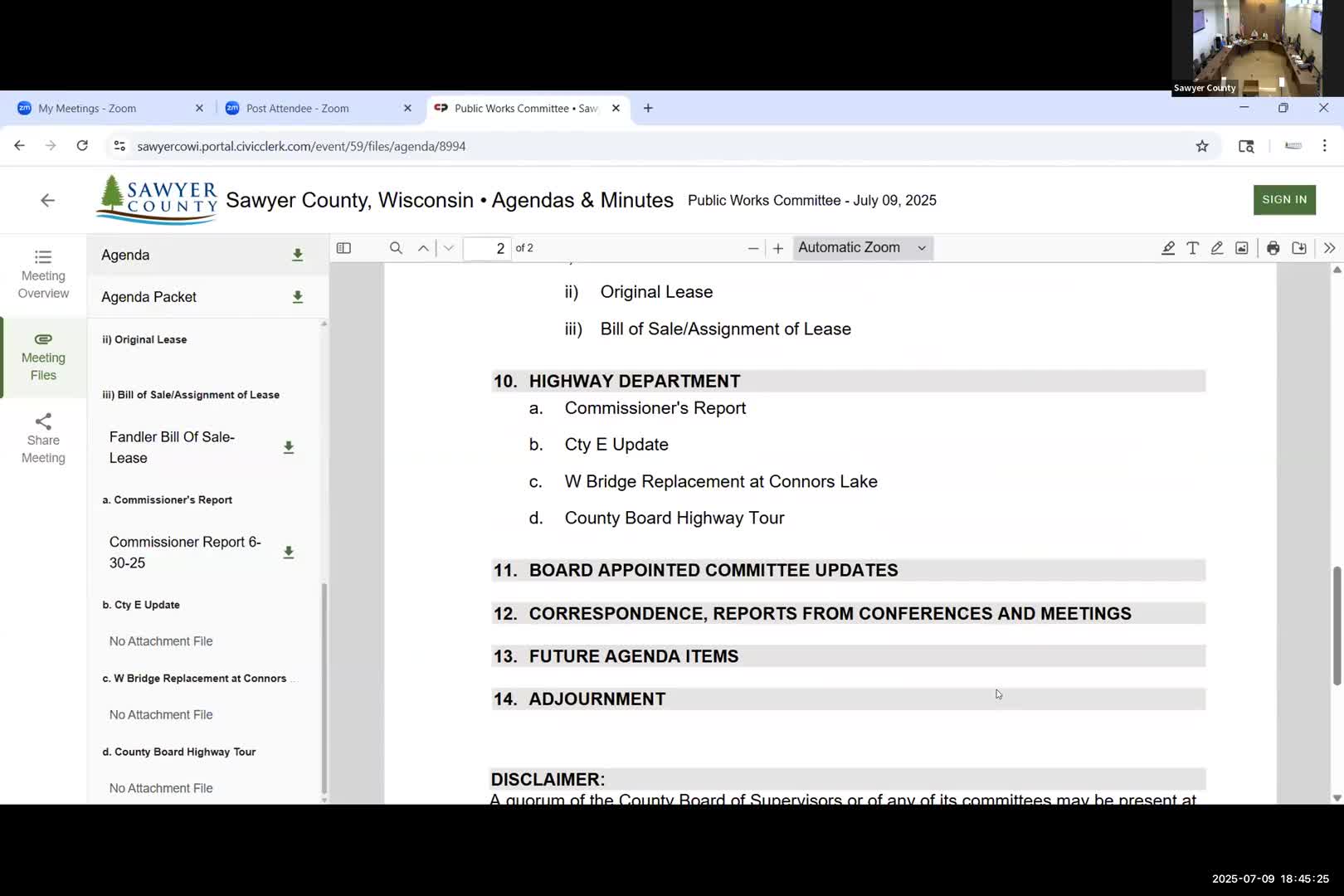The image size is (1344, 896).
Task: Click 'W Bridge Replacement at Connors Lake' text
Action: [721, 482]
